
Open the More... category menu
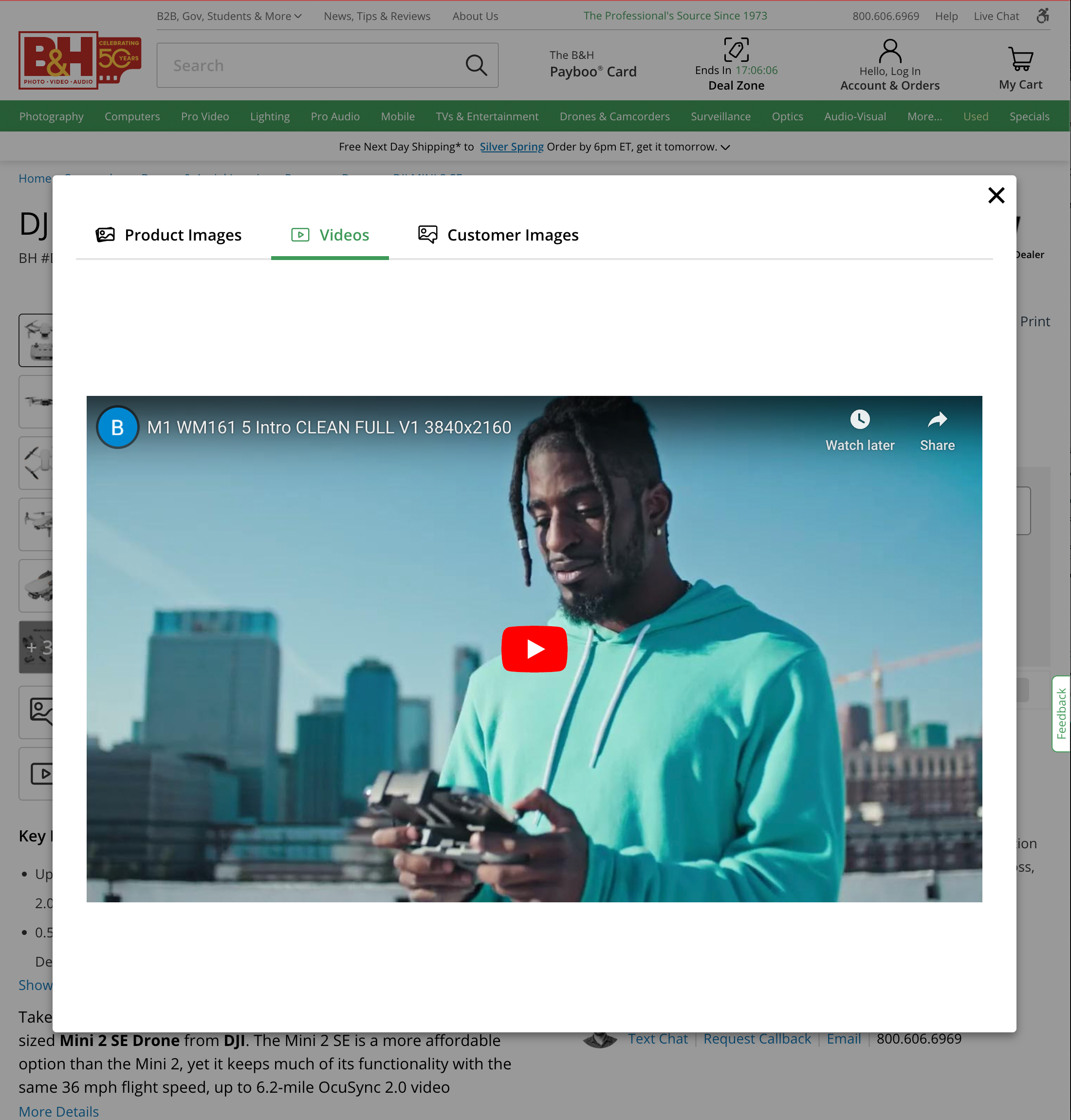coord(924,116)
